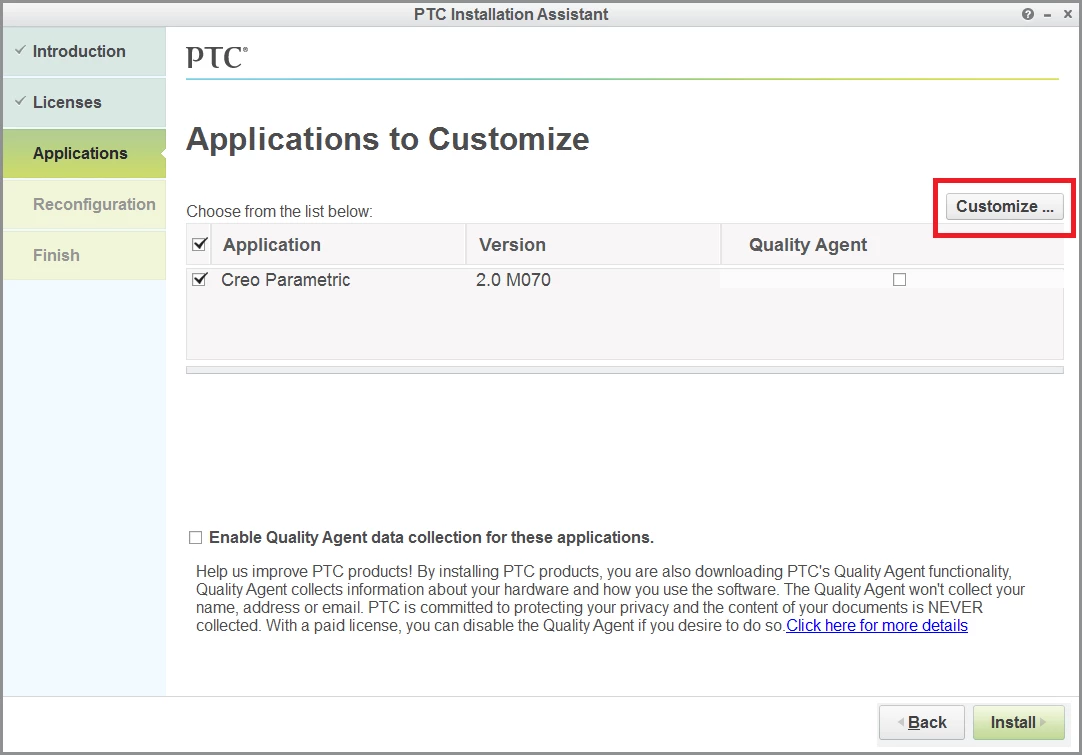Minimize the PTC Installation Assistant window
This screenshot has width=1082, height=755.
[x=1047, y=14]
